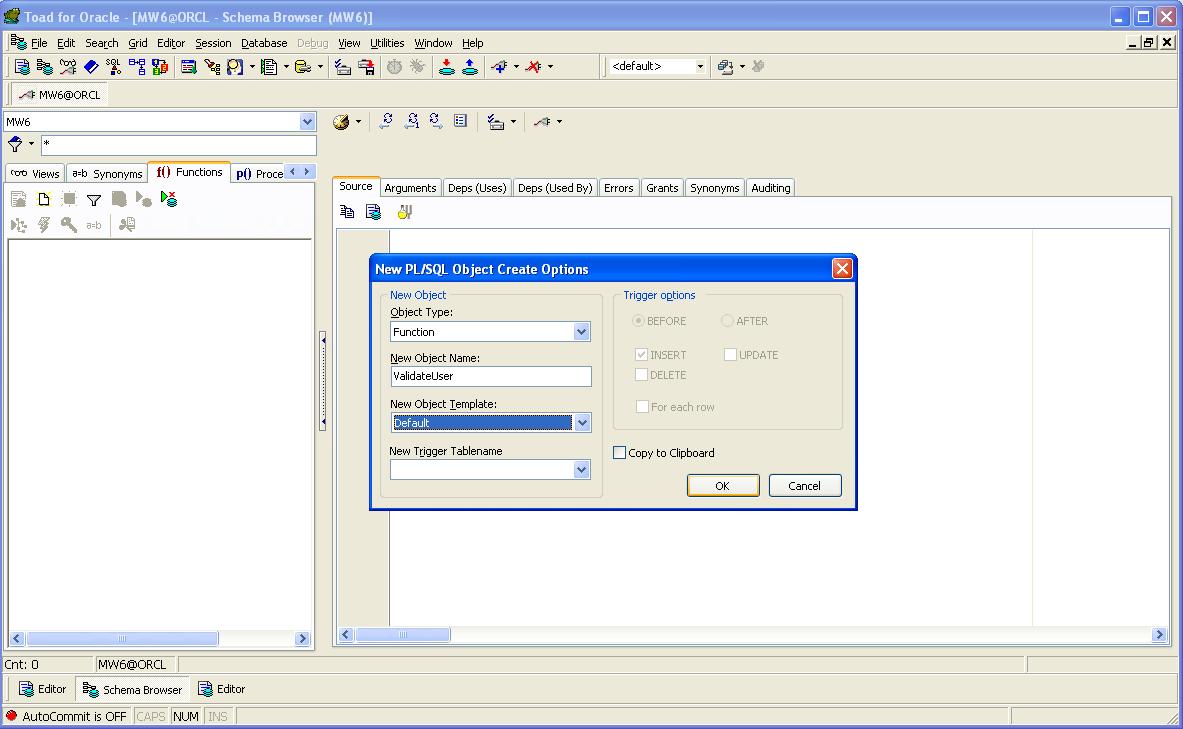Open the New Trigger Tablename dropdown

[583, 469]
